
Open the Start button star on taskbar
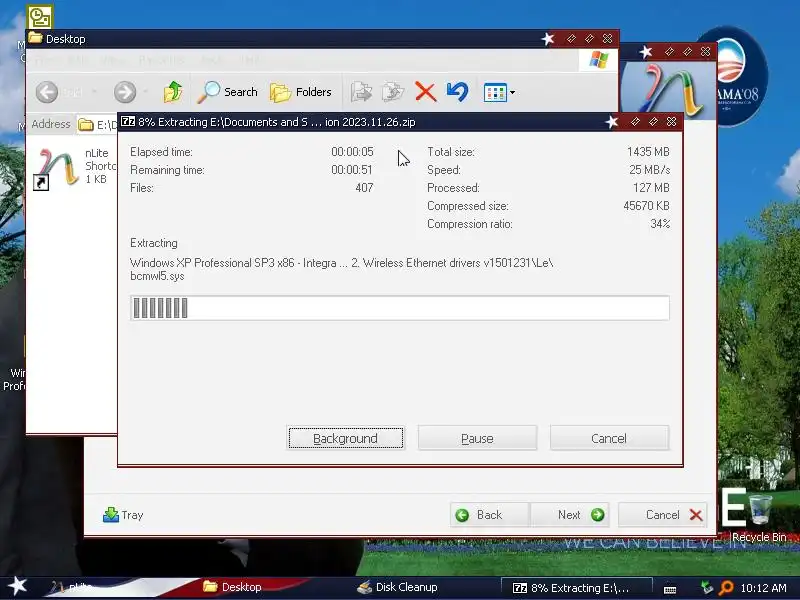(x=18, y=586)
